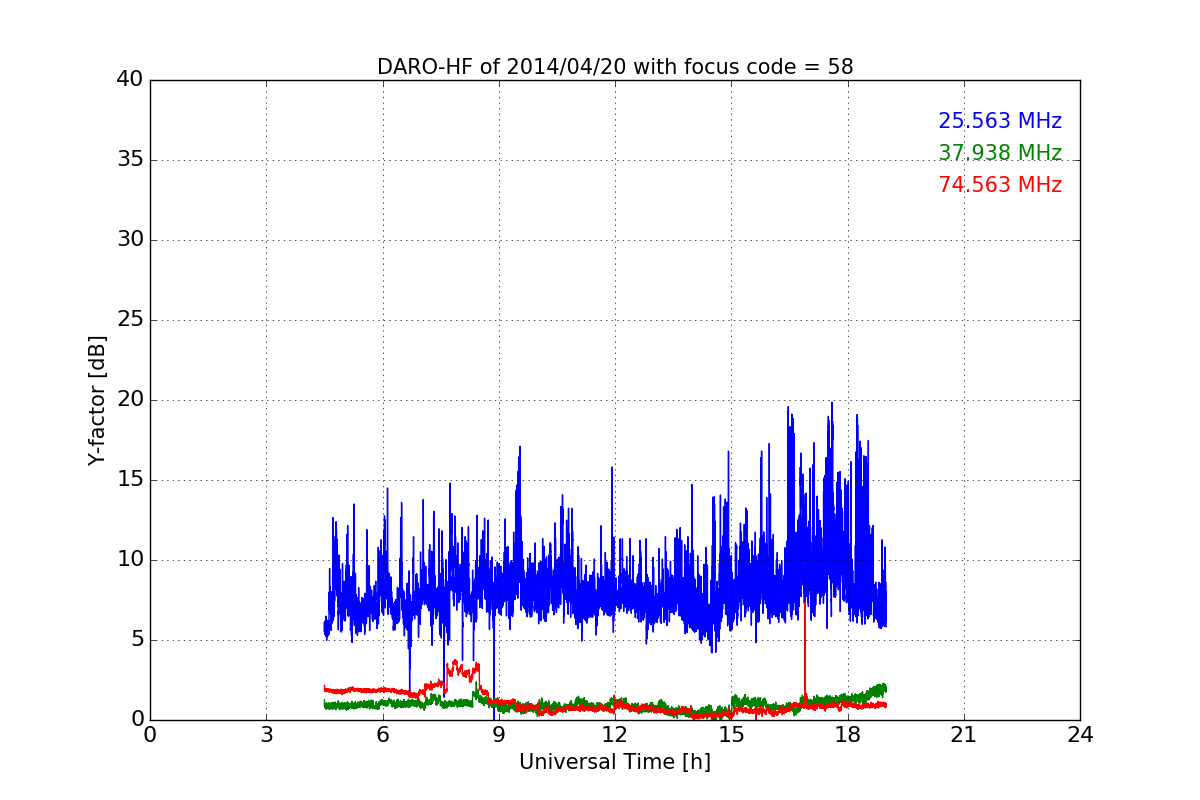Screen dimensions: 1200x800
Task: Click the x-axis tick label 12
Action: 615,735
